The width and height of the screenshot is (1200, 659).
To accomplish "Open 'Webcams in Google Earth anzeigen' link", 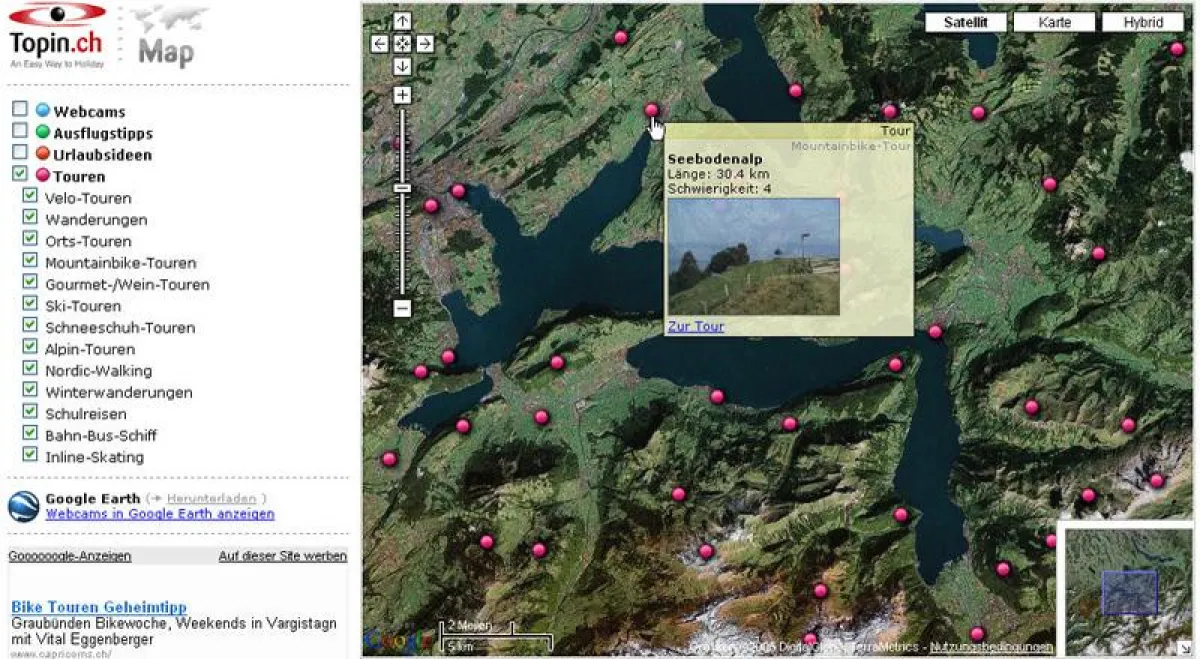I will (x=159, y=514).
